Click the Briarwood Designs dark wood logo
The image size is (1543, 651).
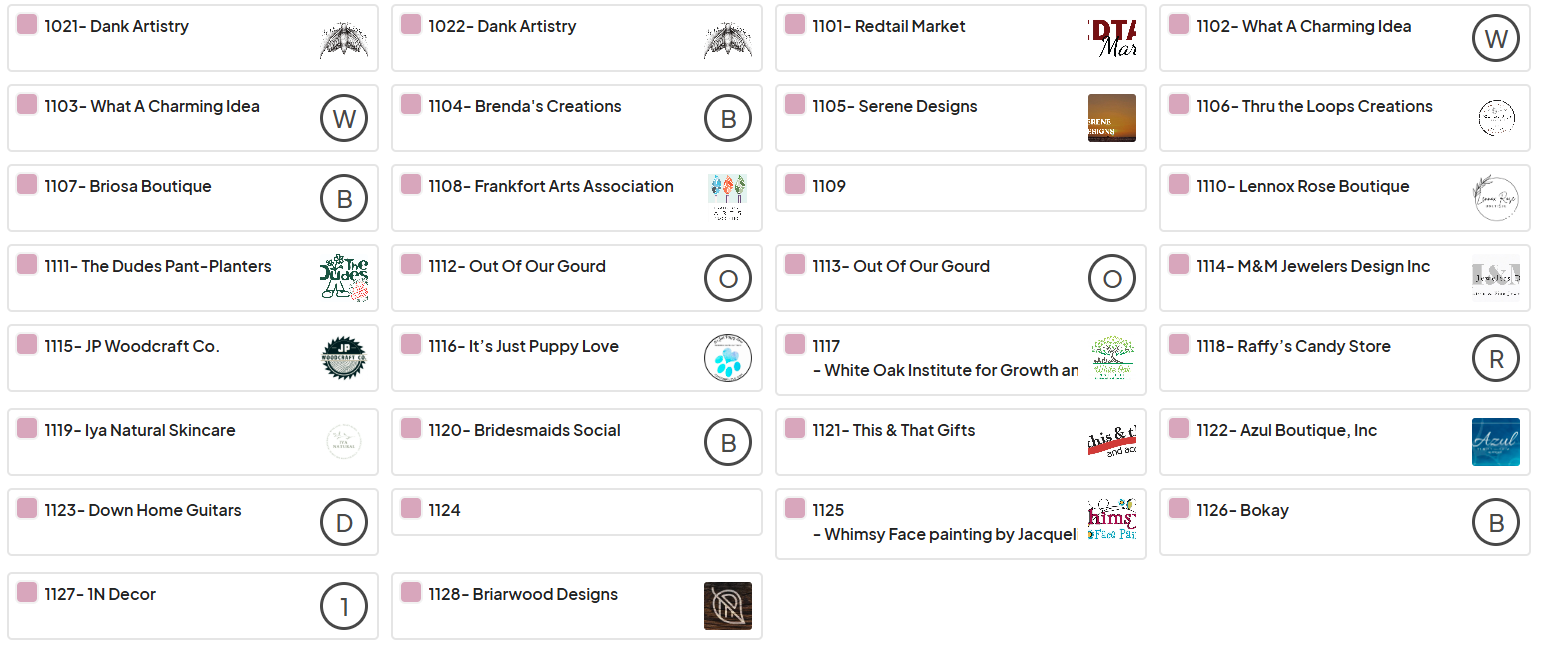pyautogui.click(x=728, y=606)
